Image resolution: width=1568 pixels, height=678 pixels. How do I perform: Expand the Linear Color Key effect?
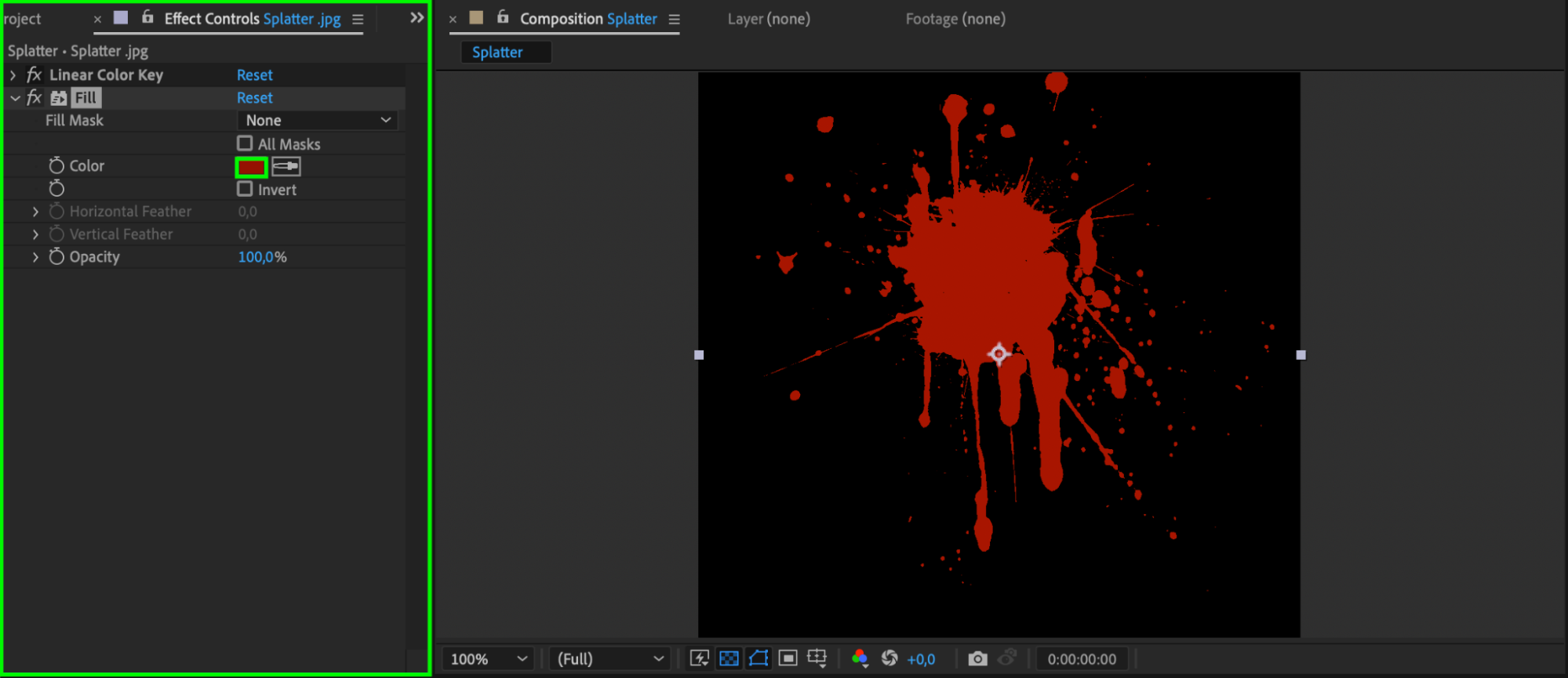(x=13, y=75)
